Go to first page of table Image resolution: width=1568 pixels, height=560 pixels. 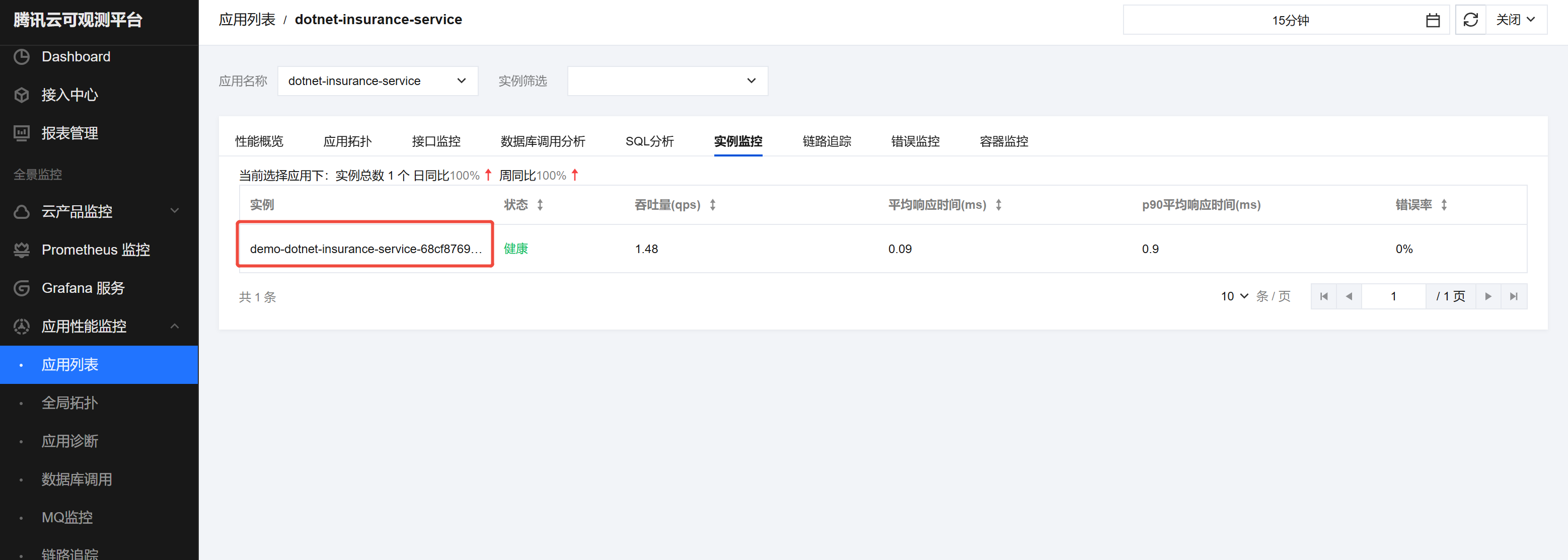click(x=1324, y=296)
